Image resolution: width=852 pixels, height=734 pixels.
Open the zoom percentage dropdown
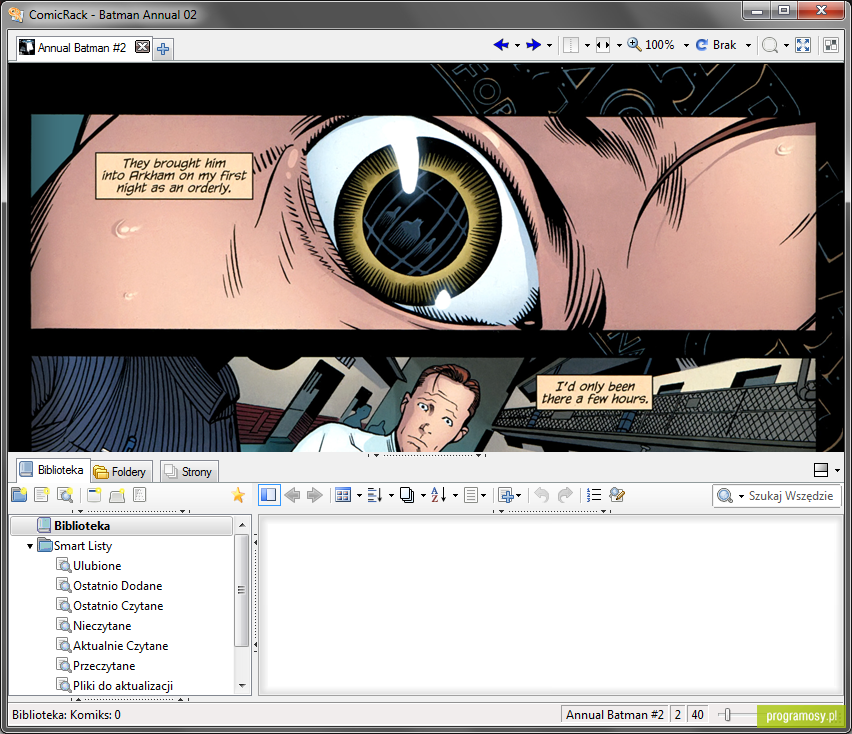point(686,45)
